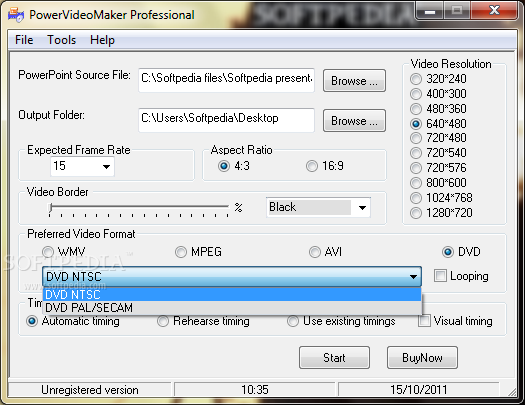This screenshot has width=525, height=405.
Task: Click the BuyNow button
Action: [x=422, y=358]
